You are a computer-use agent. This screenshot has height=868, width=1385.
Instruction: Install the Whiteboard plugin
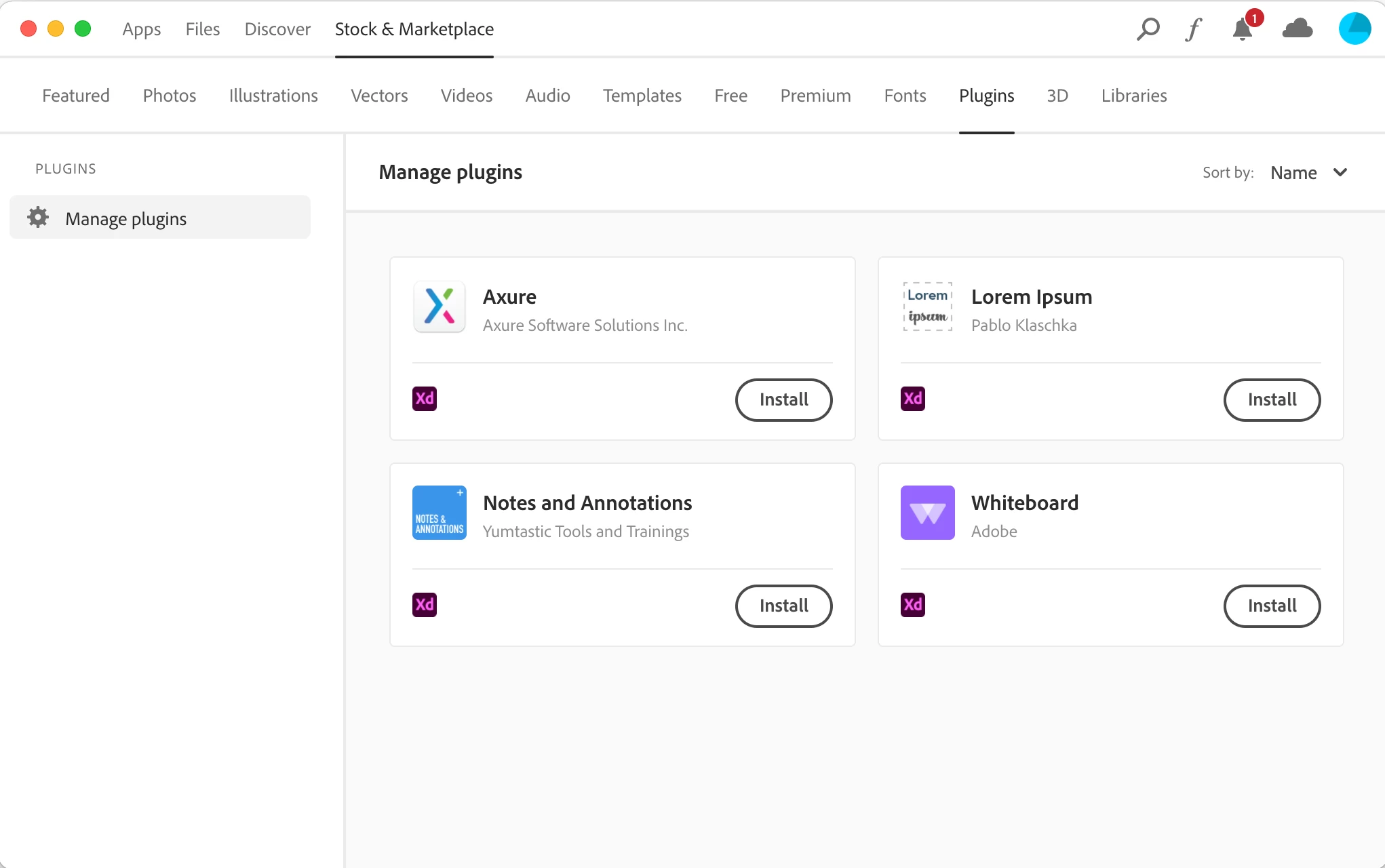click(1272, 606)
